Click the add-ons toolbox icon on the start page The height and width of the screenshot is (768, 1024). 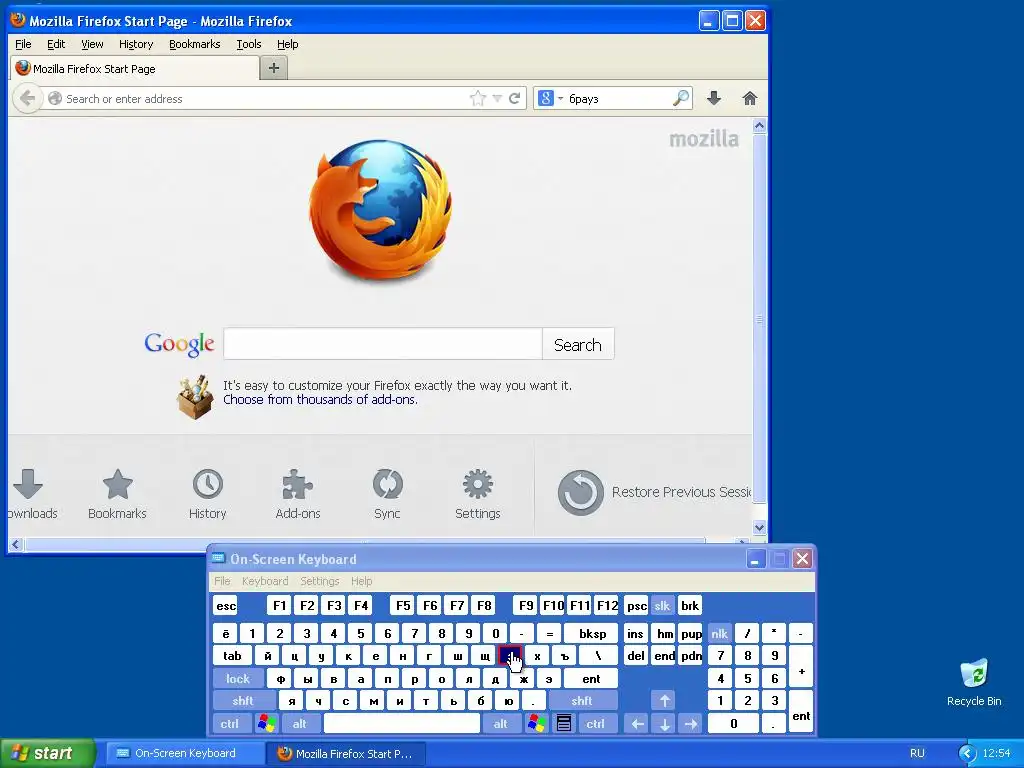pyautogui.click(x=195, y=396)
